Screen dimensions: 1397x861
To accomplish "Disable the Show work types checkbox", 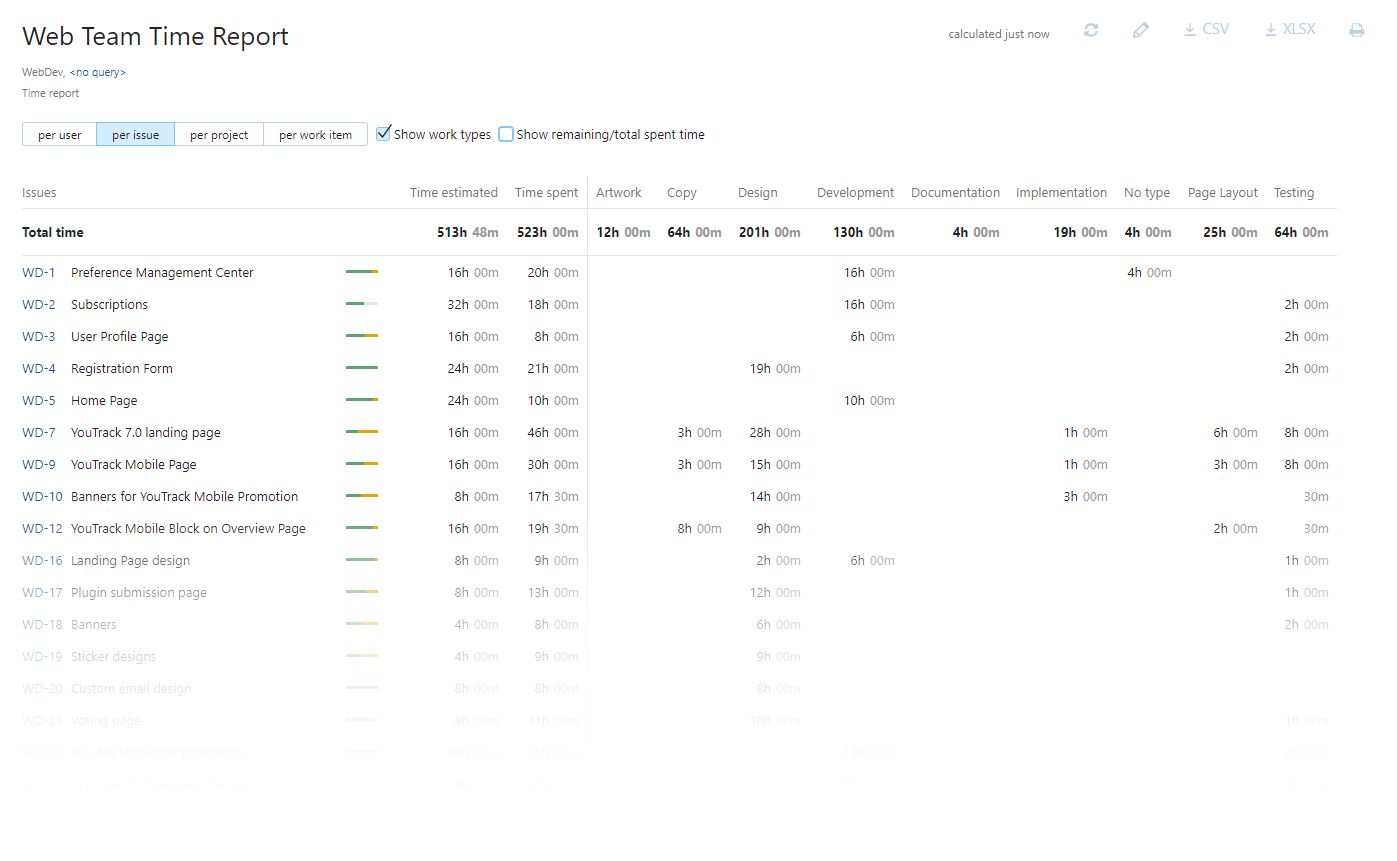I will [x=384, y=132].
